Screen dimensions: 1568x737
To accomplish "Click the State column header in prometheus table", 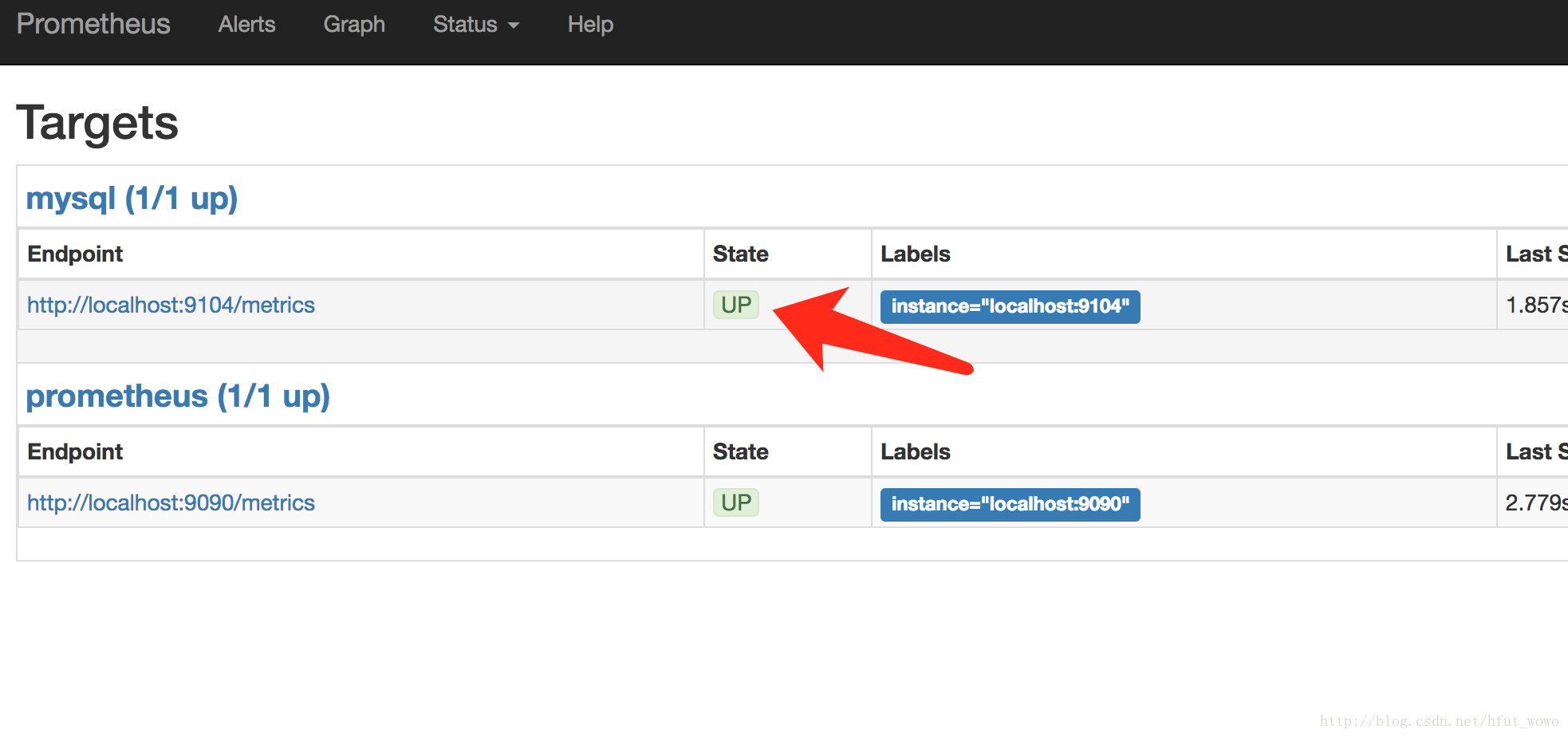I will (740, 451).
